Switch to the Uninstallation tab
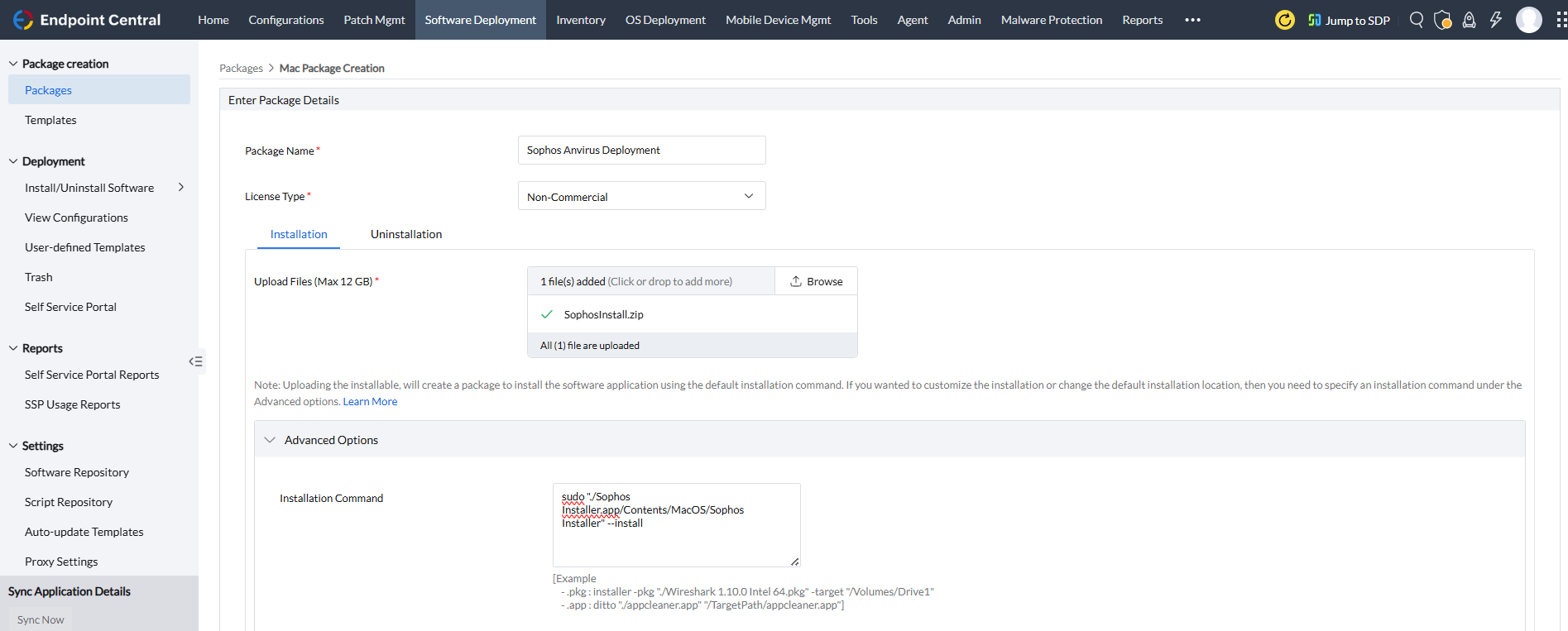Viewport: 1568px width, 631px height. coord(406,234)
